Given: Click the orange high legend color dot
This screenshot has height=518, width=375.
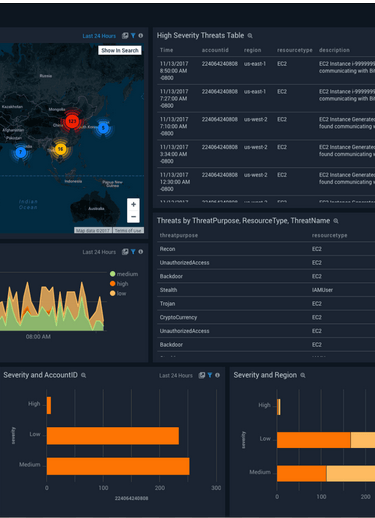Looking at the screenshot, I should point(113,284).
